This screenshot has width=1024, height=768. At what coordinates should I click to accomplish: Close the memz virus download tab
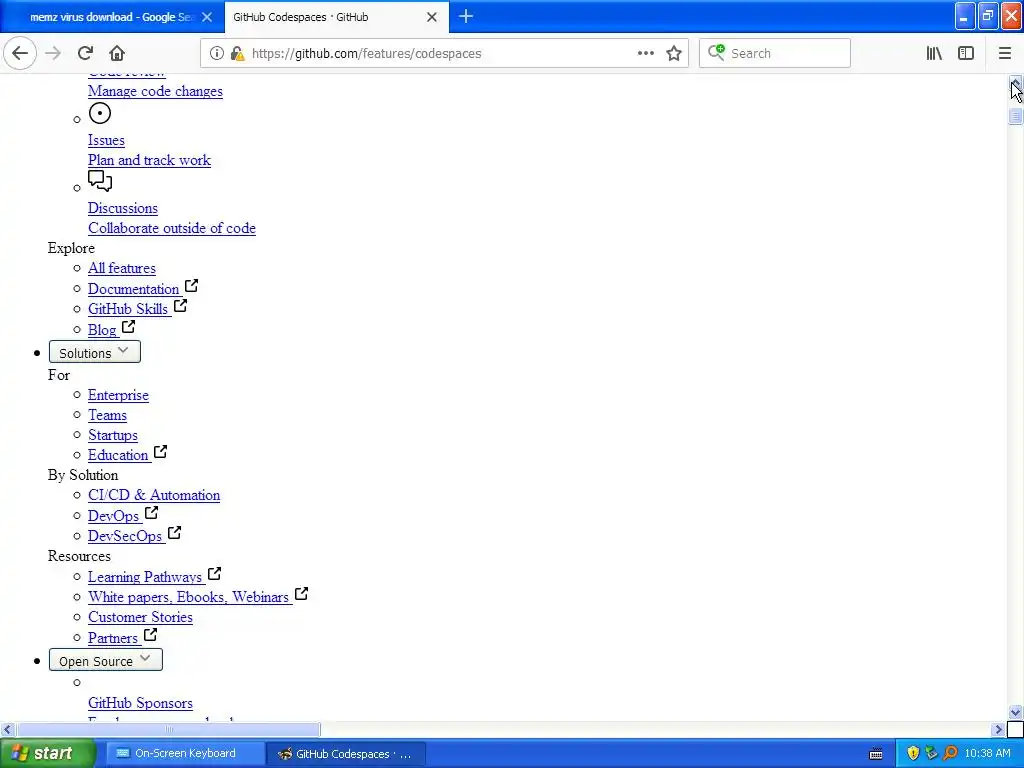pyautogui.click(x=206, y=17)
